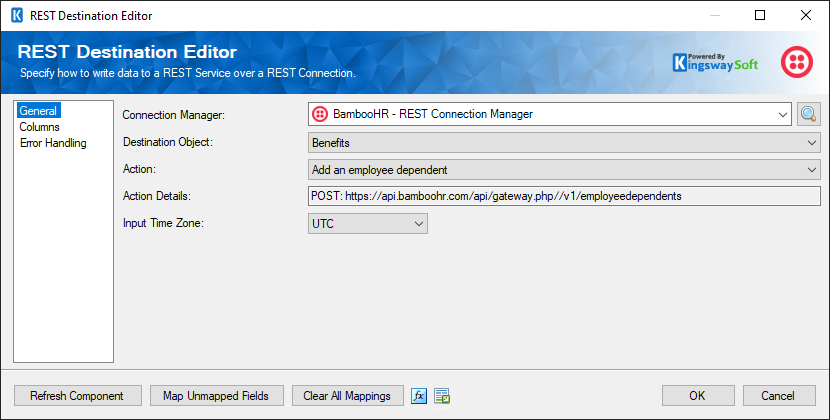Click the Destination Object label
Viewport: 830px width, 420px height.
tap(168, 142)
